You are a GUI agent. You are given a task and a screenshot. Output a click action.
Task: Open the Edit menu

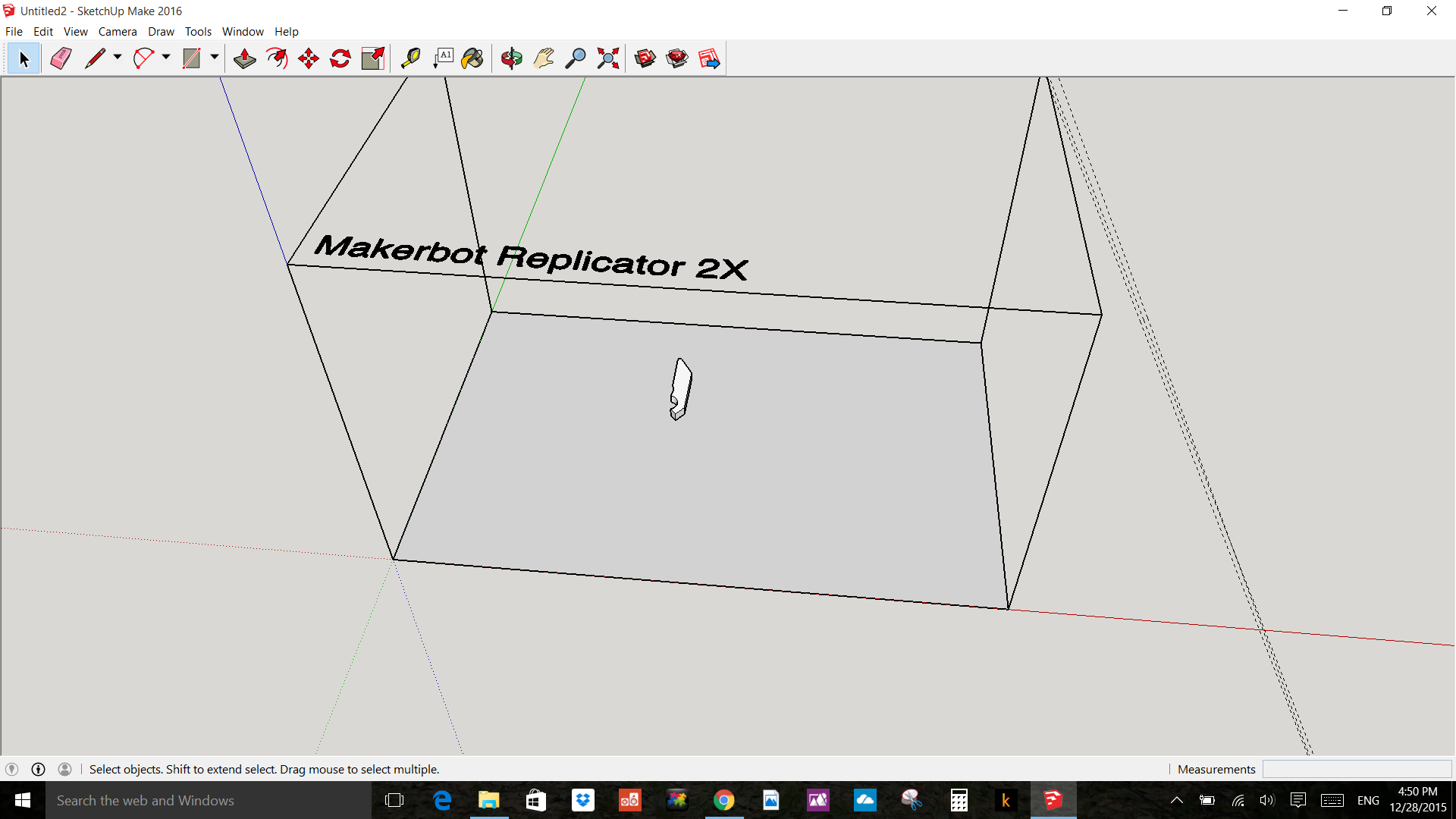(x=43, y=31)
